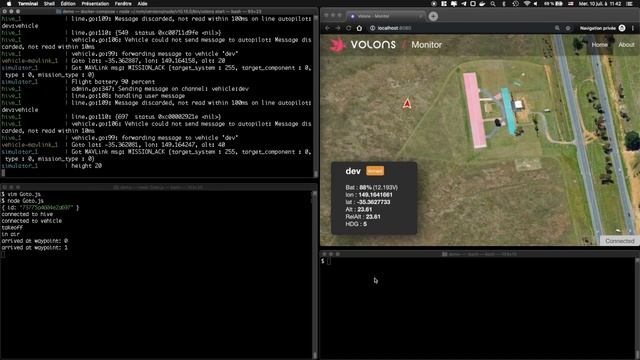Open the browser three-dot menu
The width and height of the screenshot is (640, 360).
633,28
